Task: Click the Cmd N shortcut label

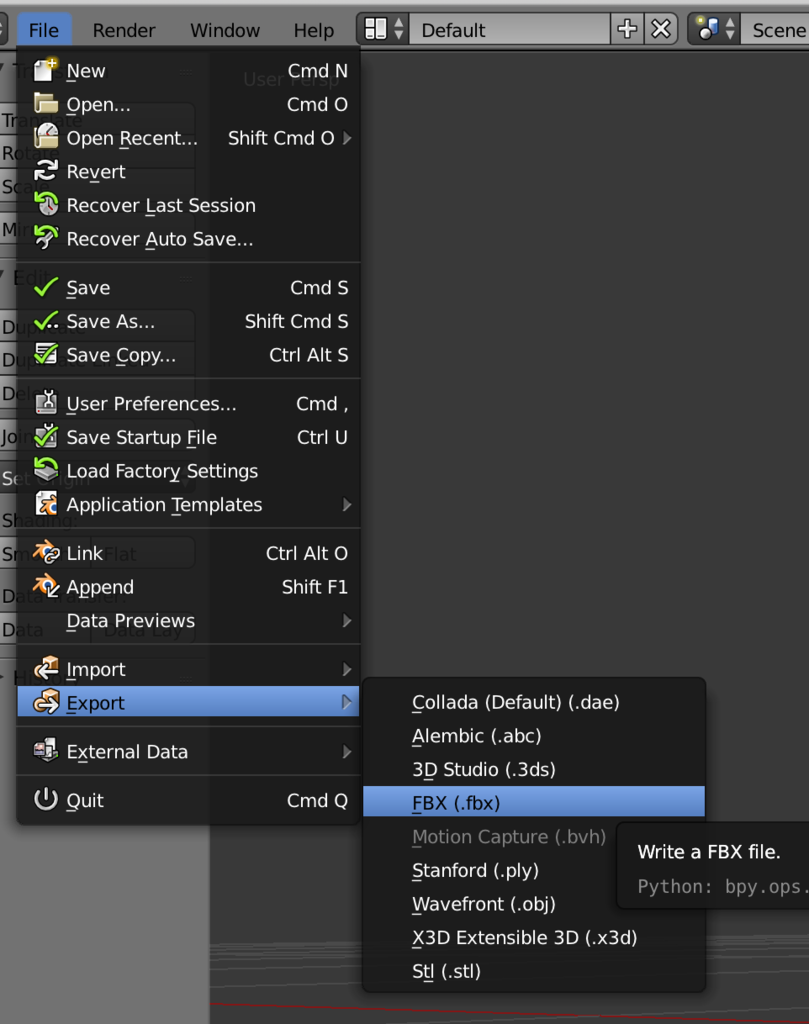Action: pyautogui.click(x=317, y=71)
